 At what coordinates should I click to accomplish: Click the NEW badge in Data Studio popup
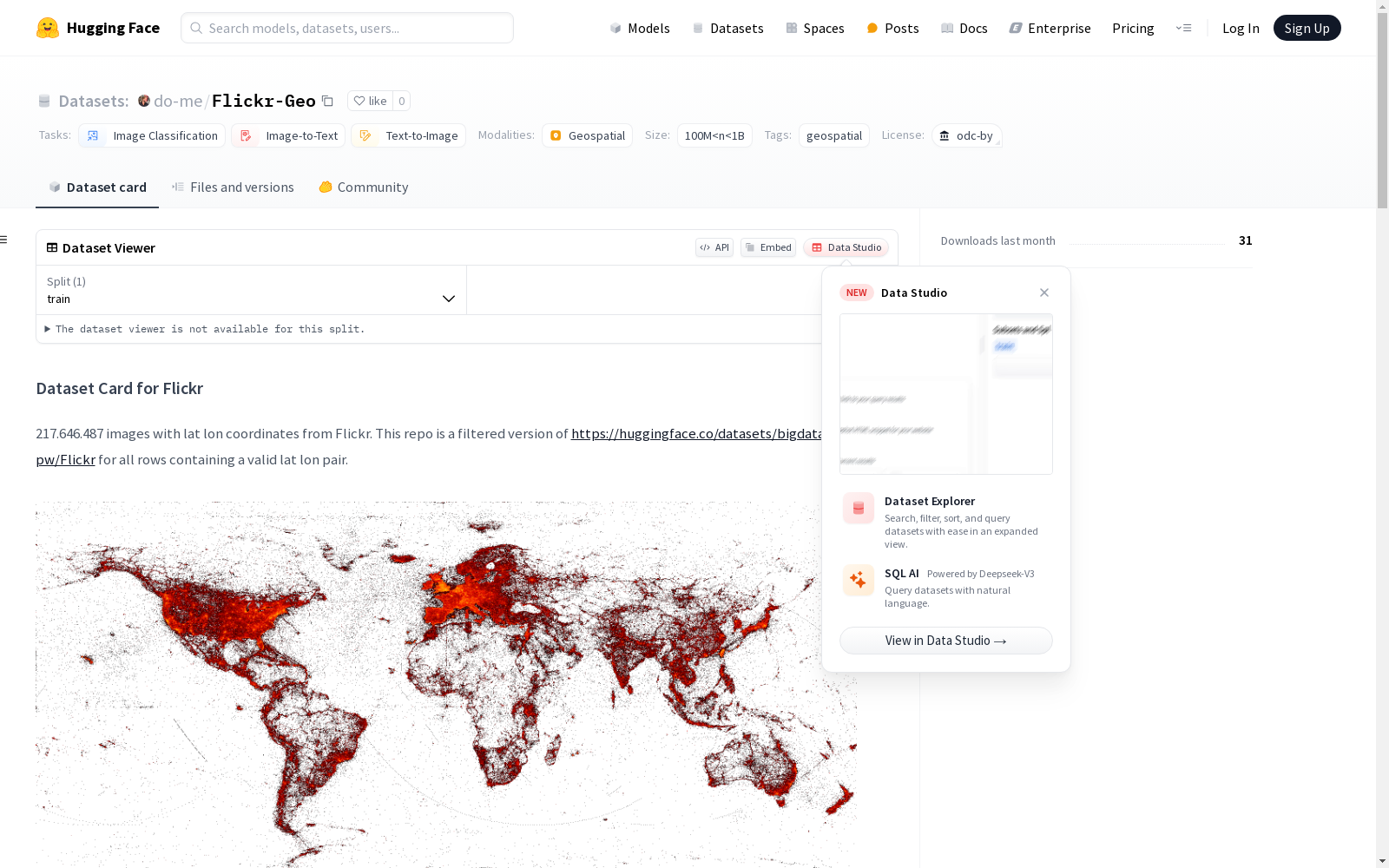[857, 293]
